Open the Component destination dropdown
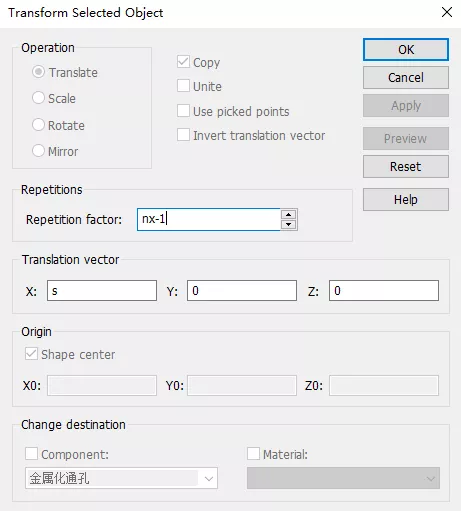Viewport: 461px width, 511px height. tap(121, 478)
